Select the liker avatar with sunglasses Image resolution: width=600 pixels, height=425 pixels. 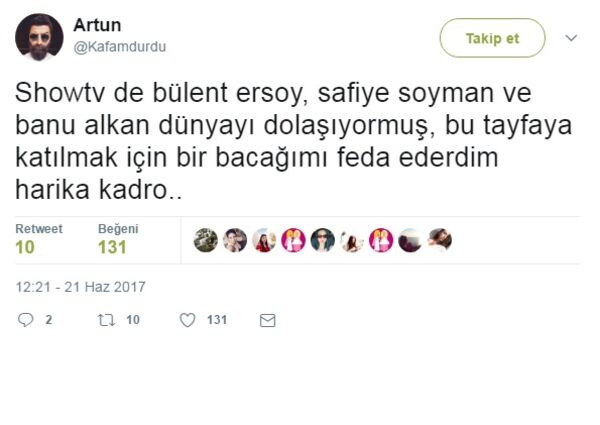click(322, 240)
